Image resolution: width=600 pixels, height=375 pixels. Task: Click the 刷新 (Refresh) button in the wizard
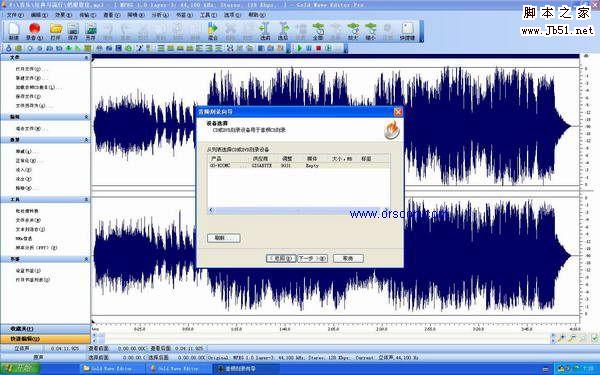[224, 238]
